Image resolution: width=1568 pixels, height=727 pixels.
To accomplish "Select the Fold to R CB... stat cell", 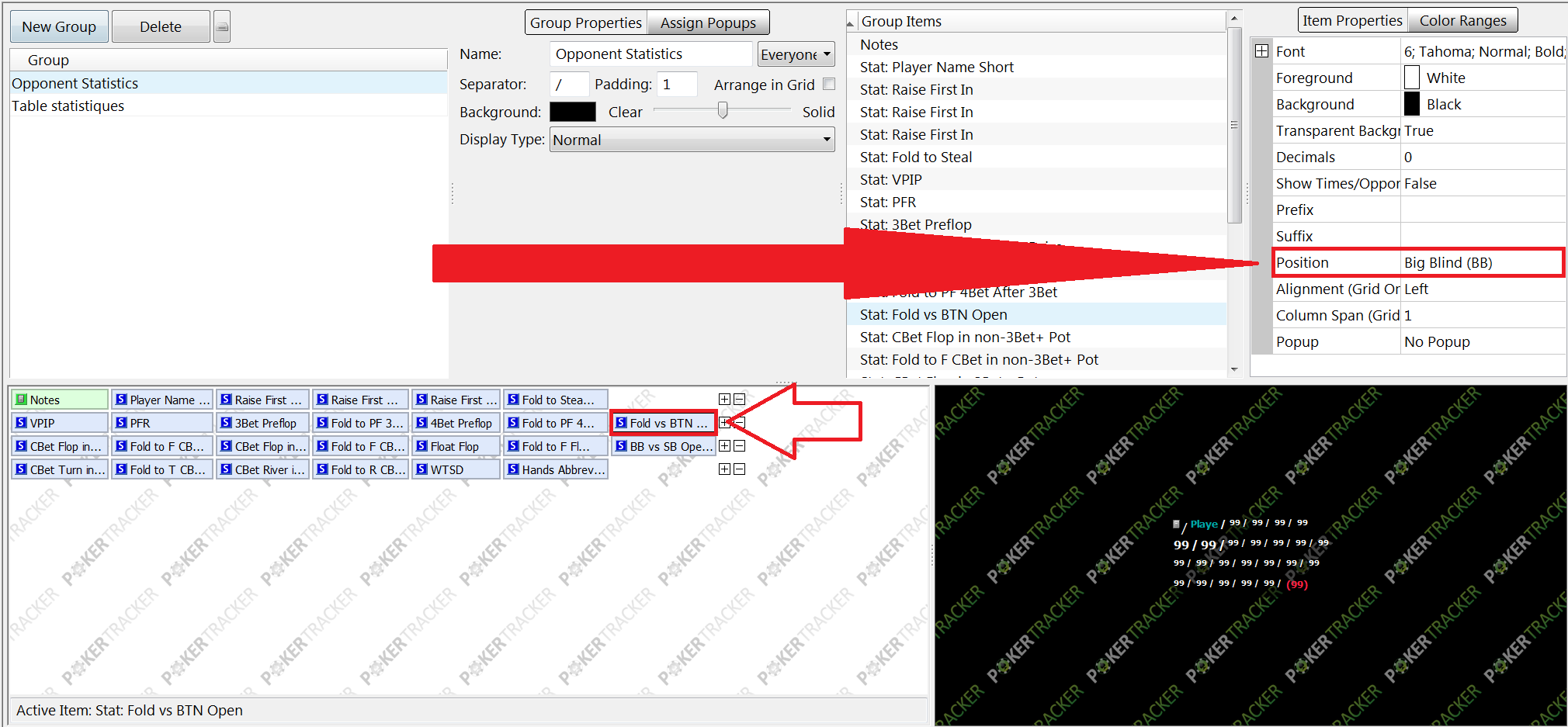I will [x=360, y=469].
